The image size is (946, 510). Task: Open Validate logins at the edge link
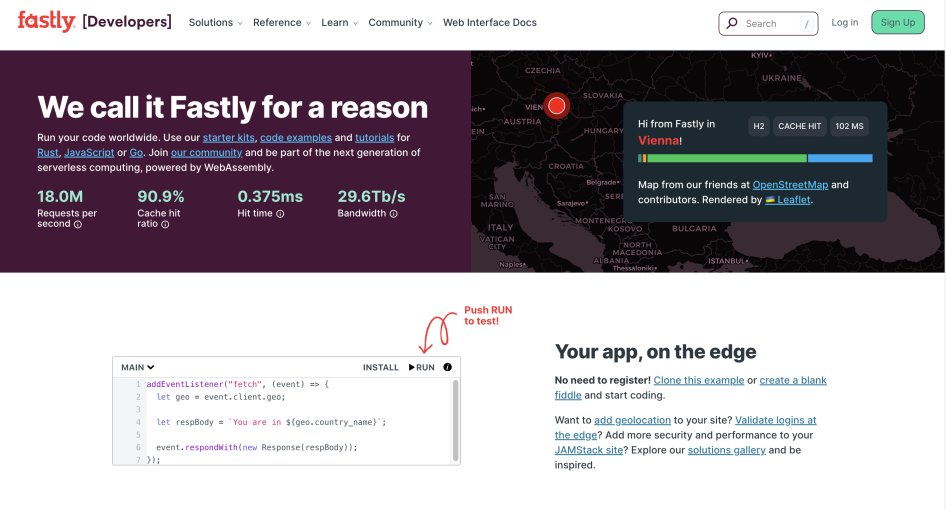pyautogui.click(x=775, y=420)
